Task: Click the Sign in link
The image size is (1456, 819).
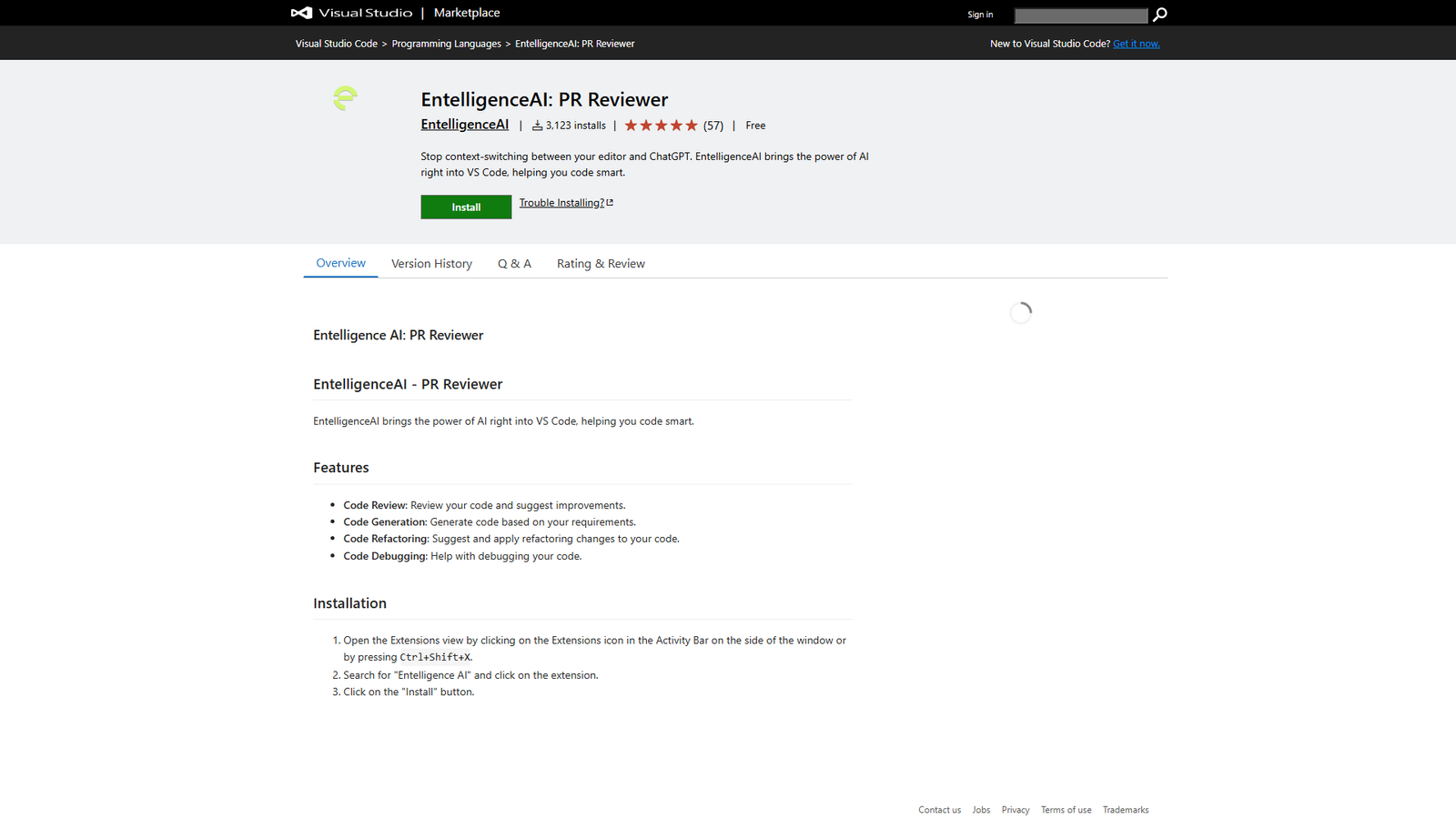Action: [x=980, y=14]
